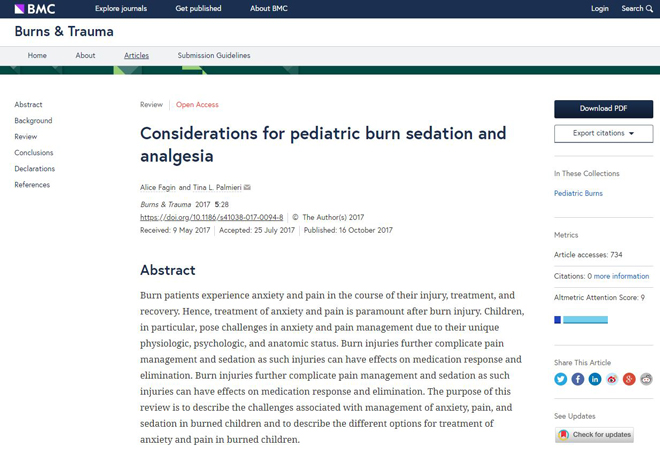
Task: Share article on LinkedIn
Action: (595, 379)
